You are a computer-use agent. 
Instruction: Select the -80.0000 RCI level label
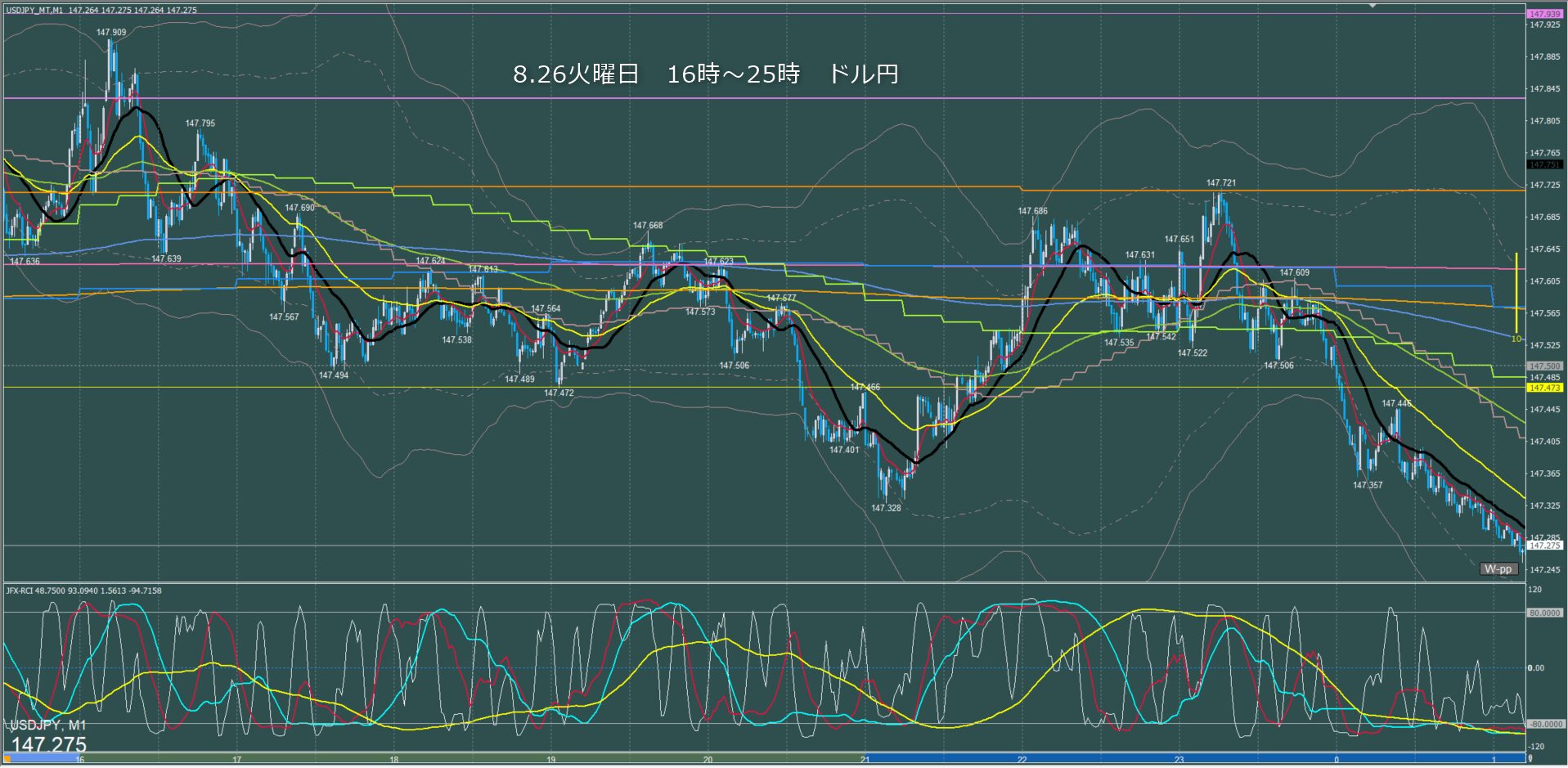pos(1544,724)
